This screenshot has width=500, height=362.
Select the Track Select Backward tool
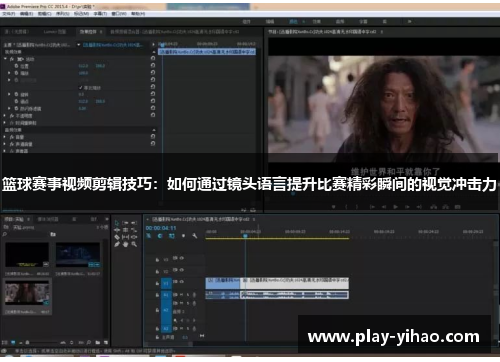[x=134, y=223]
